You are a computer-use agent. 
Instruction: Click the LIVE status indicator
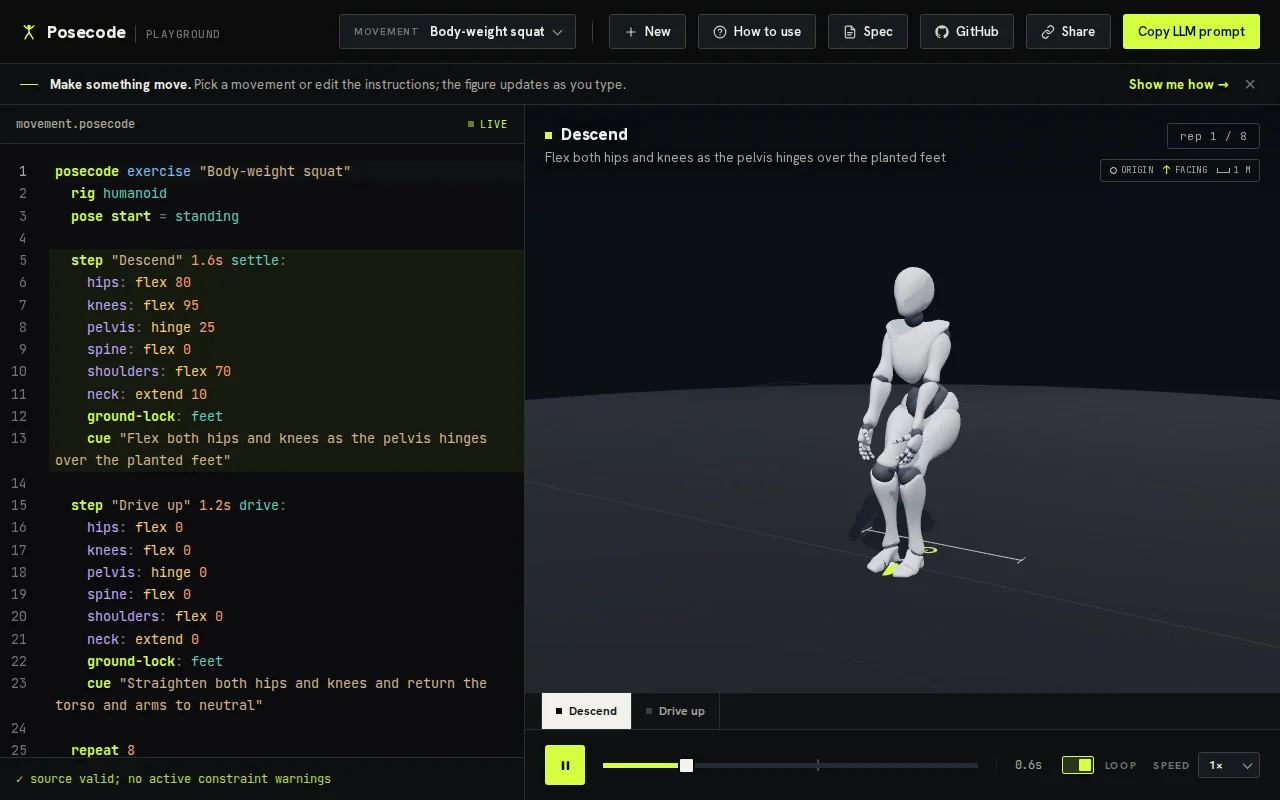pos(488,124)
